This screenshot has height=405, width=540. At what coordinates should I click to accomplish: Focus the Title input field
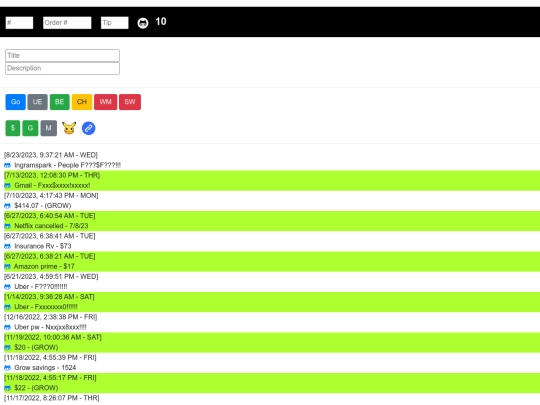(62, 55)
